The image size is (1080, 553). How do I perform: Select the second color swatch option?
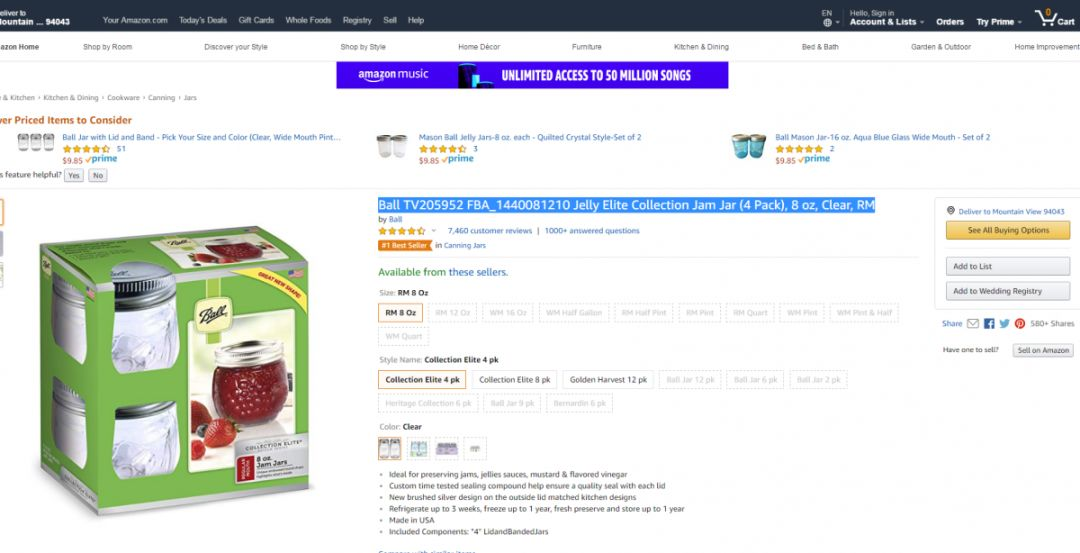click(418, 448)
